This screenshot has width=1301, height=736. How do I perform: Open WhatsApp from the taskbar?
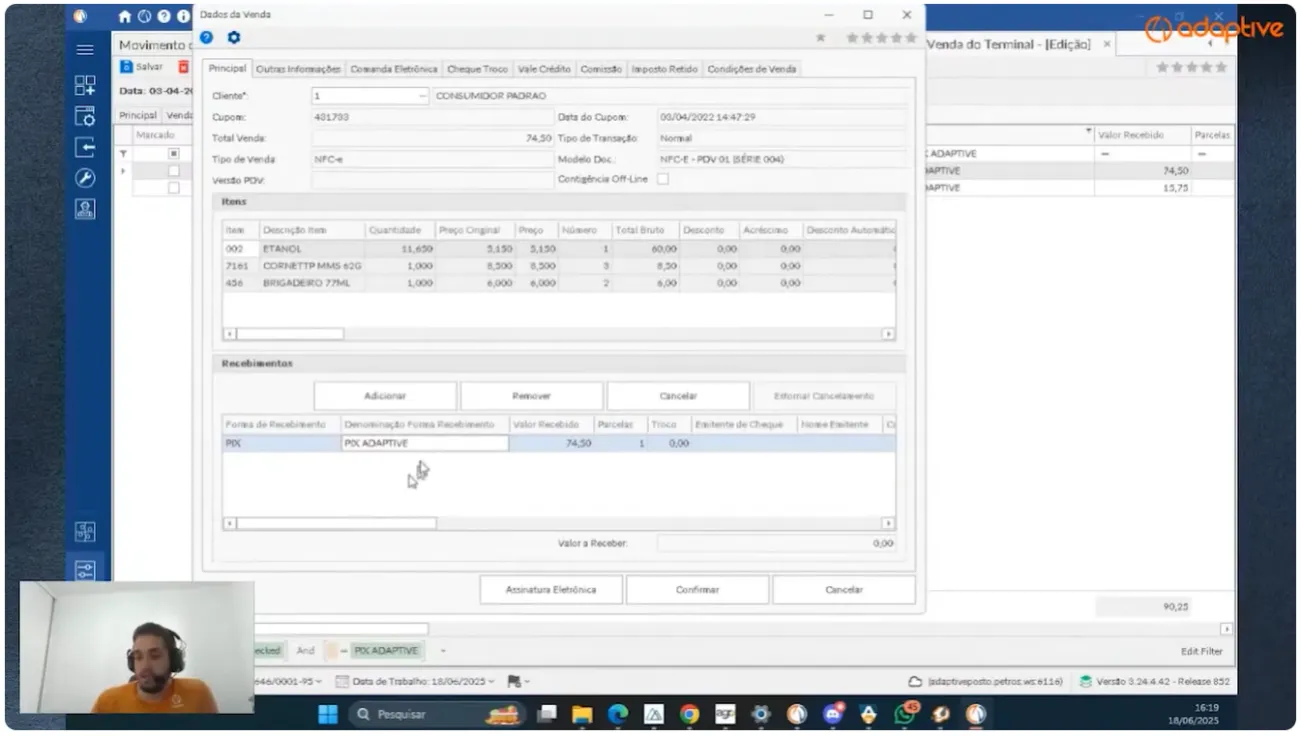905,714
